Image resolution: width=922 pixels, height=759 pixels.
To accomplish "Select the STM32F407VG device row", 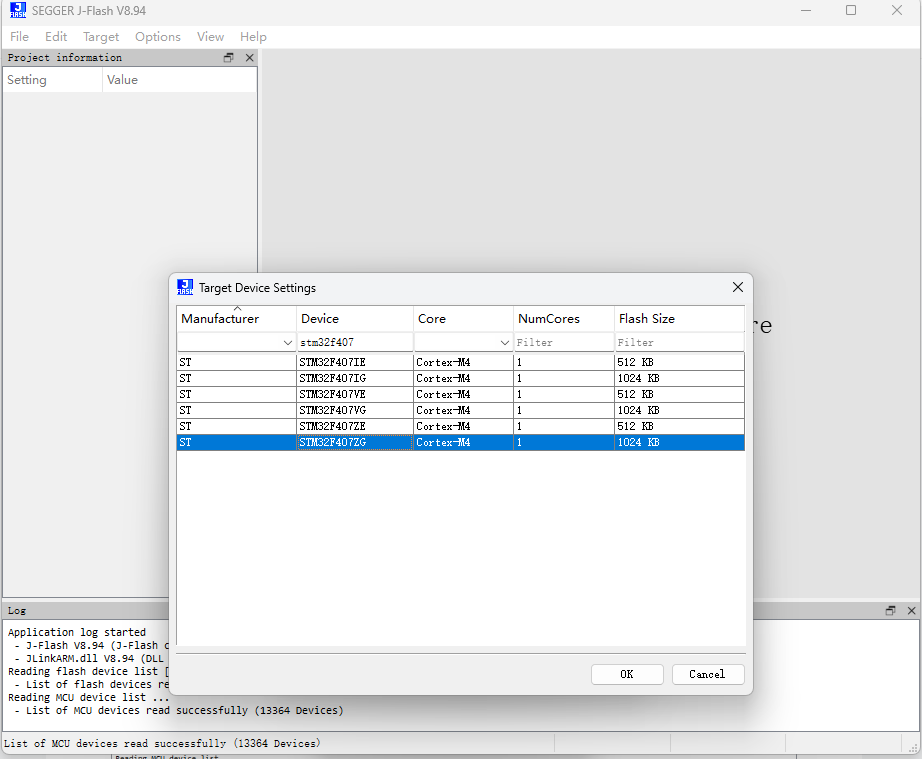I will [x=460, y=410].
